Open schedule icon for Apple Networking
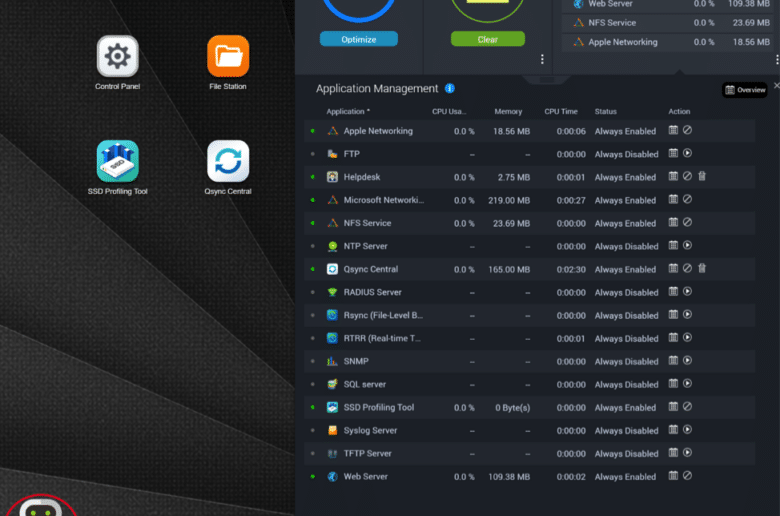Screen dimensions: 780x516 (673, 130)
